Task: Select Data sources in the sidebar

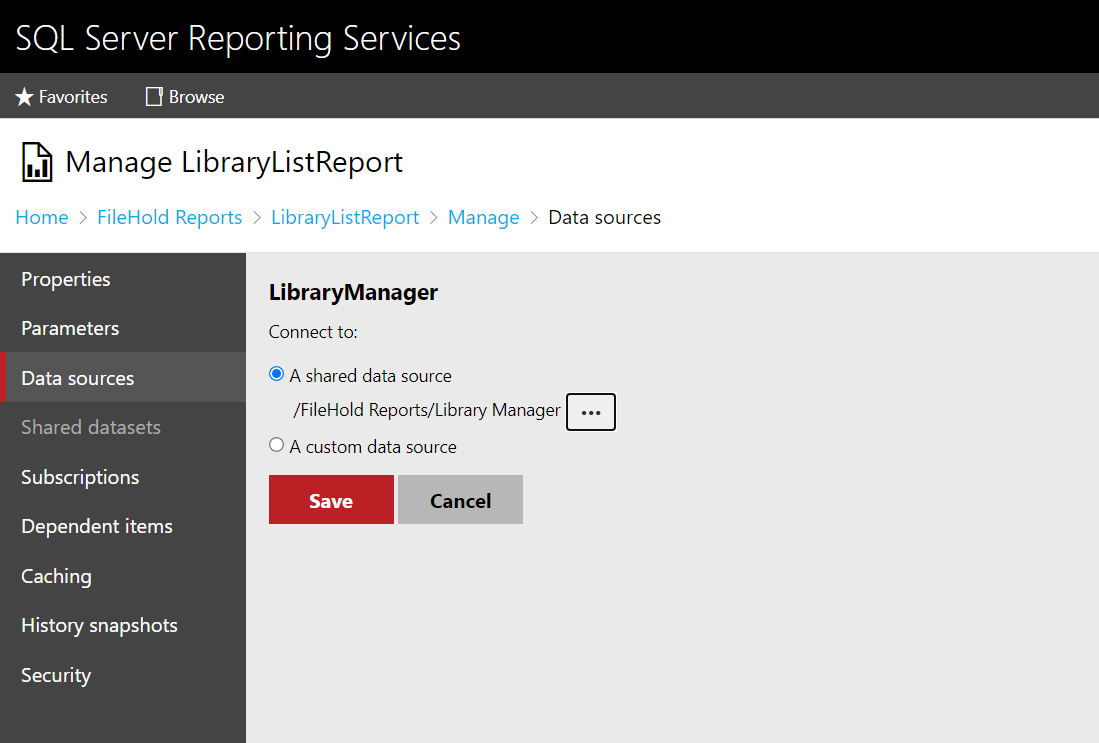Action: point(77,377)
